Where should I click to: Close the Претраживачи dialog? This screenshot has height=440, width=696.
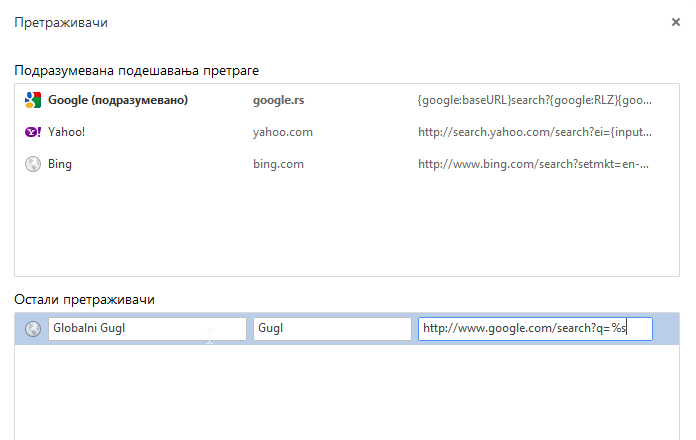click(x=676, y=22)
